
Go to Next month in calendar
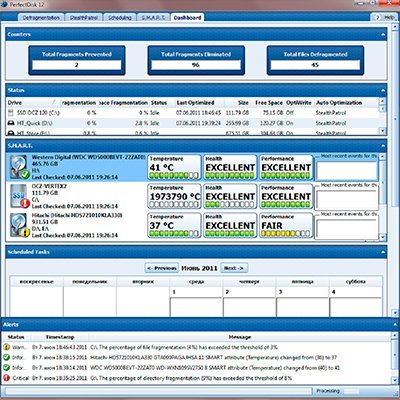tap(234, 268)
